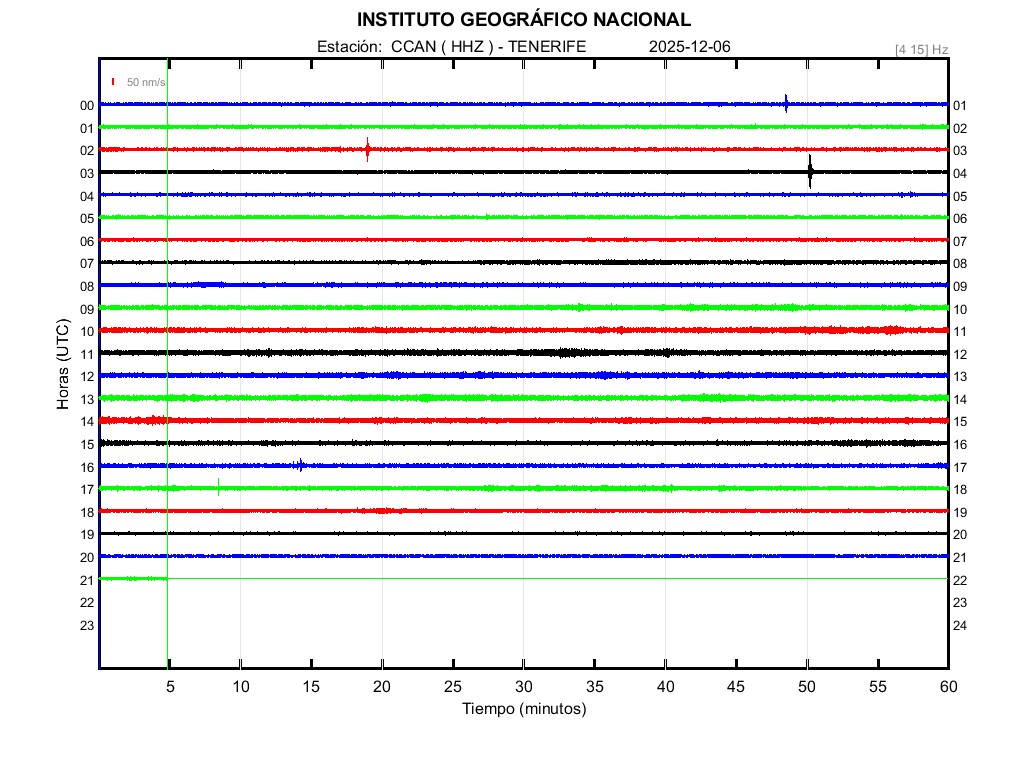Click the blue event on the 16 hour trace
The image size is (1024, 768).
click(300, 464)
